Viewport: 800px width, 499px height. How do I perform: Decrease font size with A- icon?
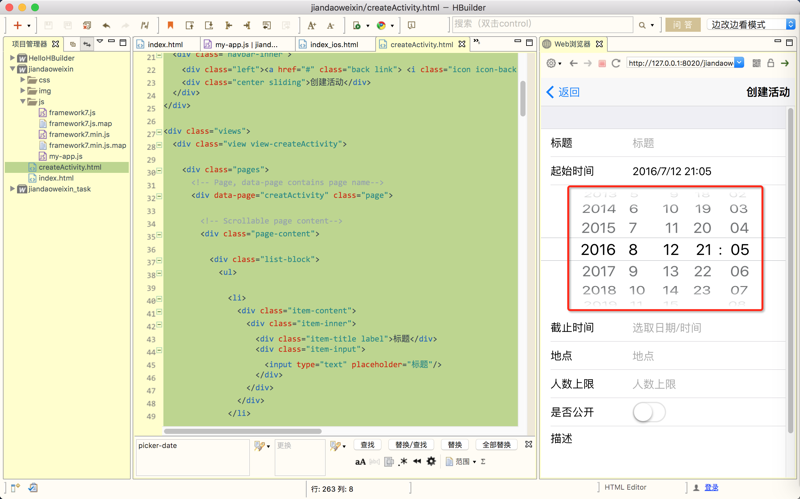coord(330,25)
